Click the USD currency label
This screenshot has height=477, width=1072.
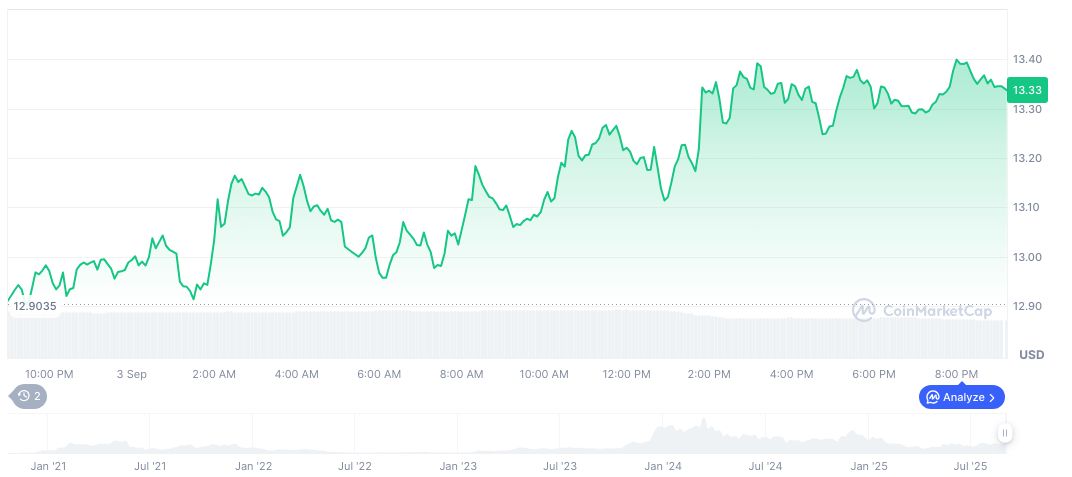pos(1031,355)
